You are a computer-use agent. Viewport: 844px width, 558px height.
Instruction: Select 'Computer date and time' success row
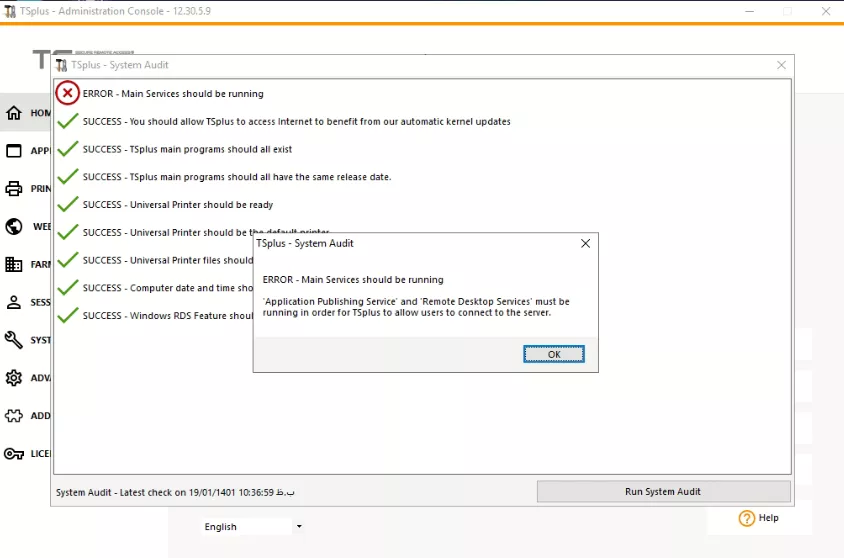[x=168, y=288]
